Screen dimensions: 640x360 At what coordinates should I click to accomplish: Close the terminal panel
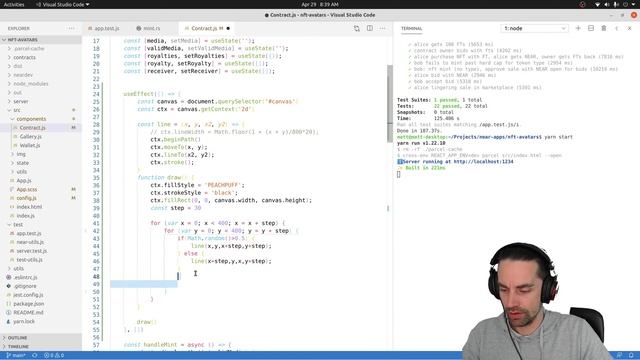tap(629, 28)
